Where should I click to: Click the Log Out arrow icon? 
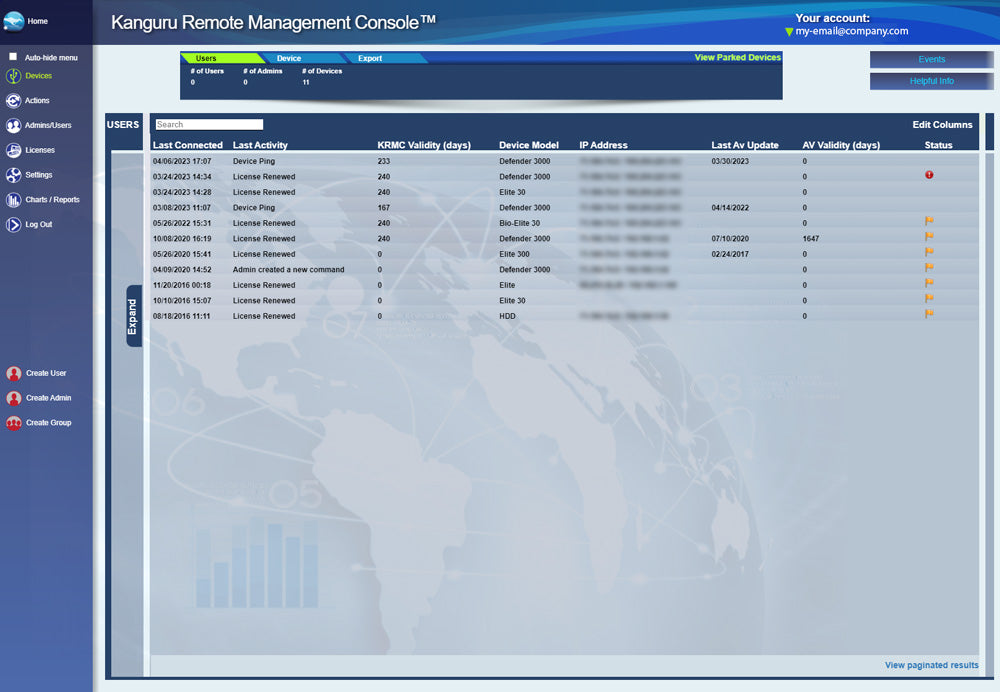coord(13,225)
